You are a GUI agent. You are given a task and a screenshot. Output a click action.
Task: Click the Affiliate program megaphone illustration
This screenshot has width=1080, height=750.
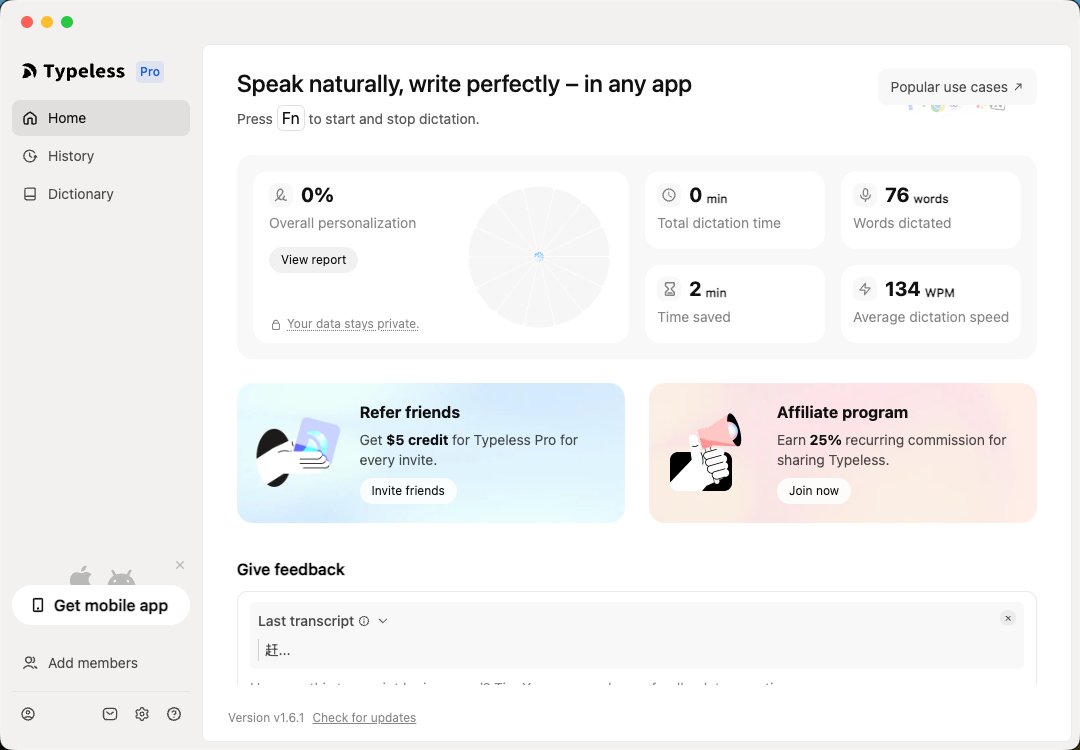(705, 452)
